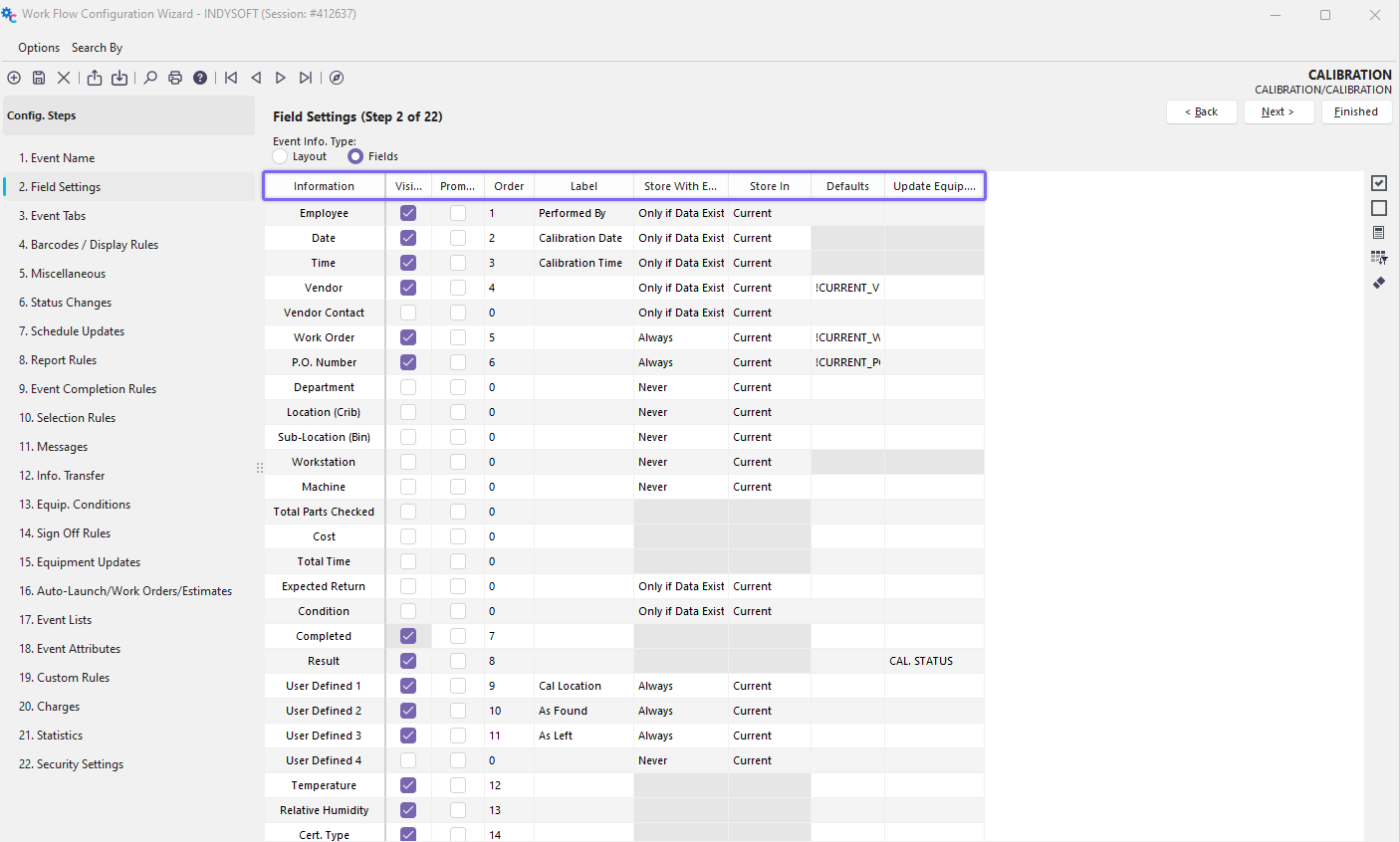Save configuration with the floppy disk icon
Image resolution: width=1400 pixels, height=842 pixels.
39,78
